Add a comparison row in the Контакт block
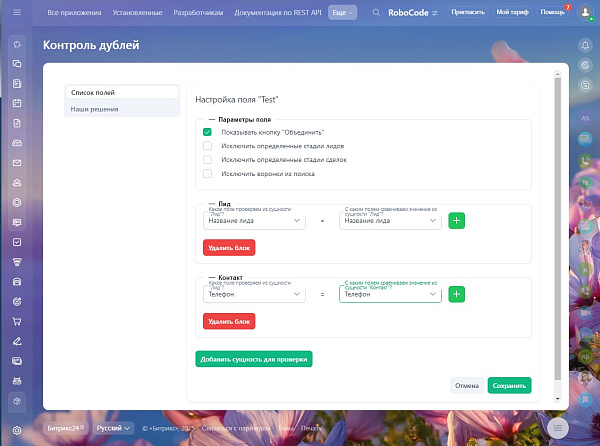This screenshot has height=446, width=600. coord(456,294)
